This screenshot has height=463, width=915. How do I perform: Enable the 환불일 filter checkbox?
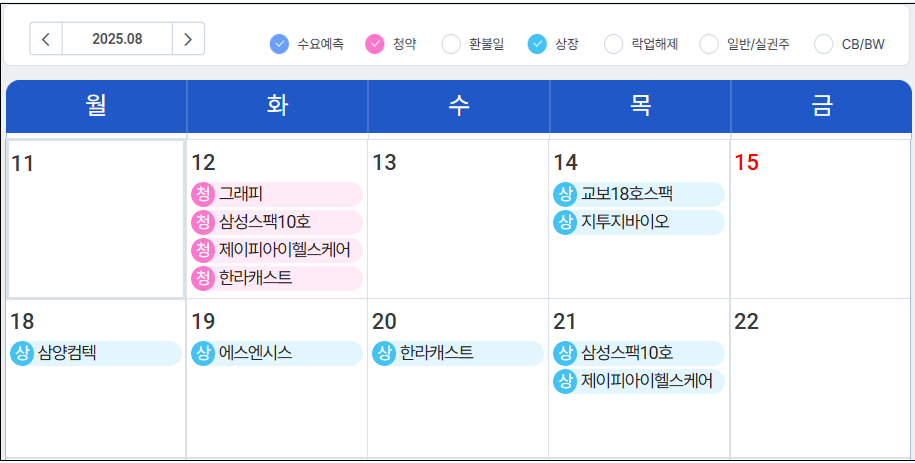coord(451,44)
